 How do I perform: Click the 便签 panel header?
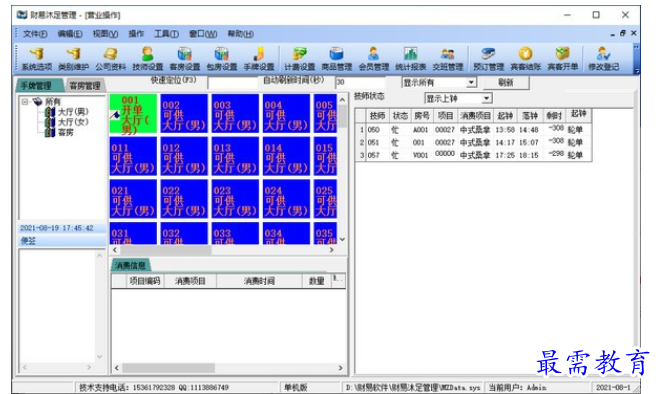click(x=62, y=241)
